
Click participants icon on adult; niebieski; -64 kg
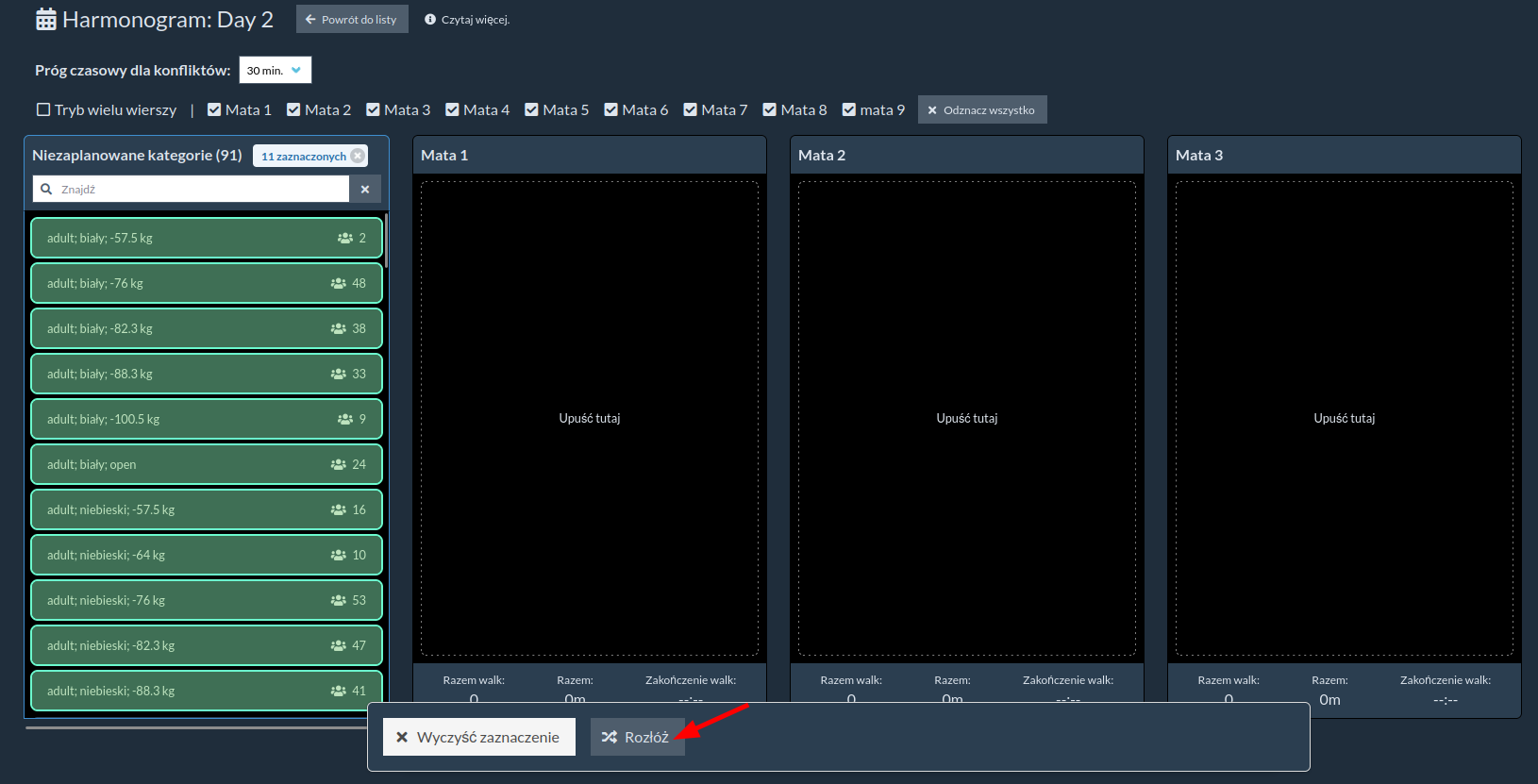pos(339,555)
